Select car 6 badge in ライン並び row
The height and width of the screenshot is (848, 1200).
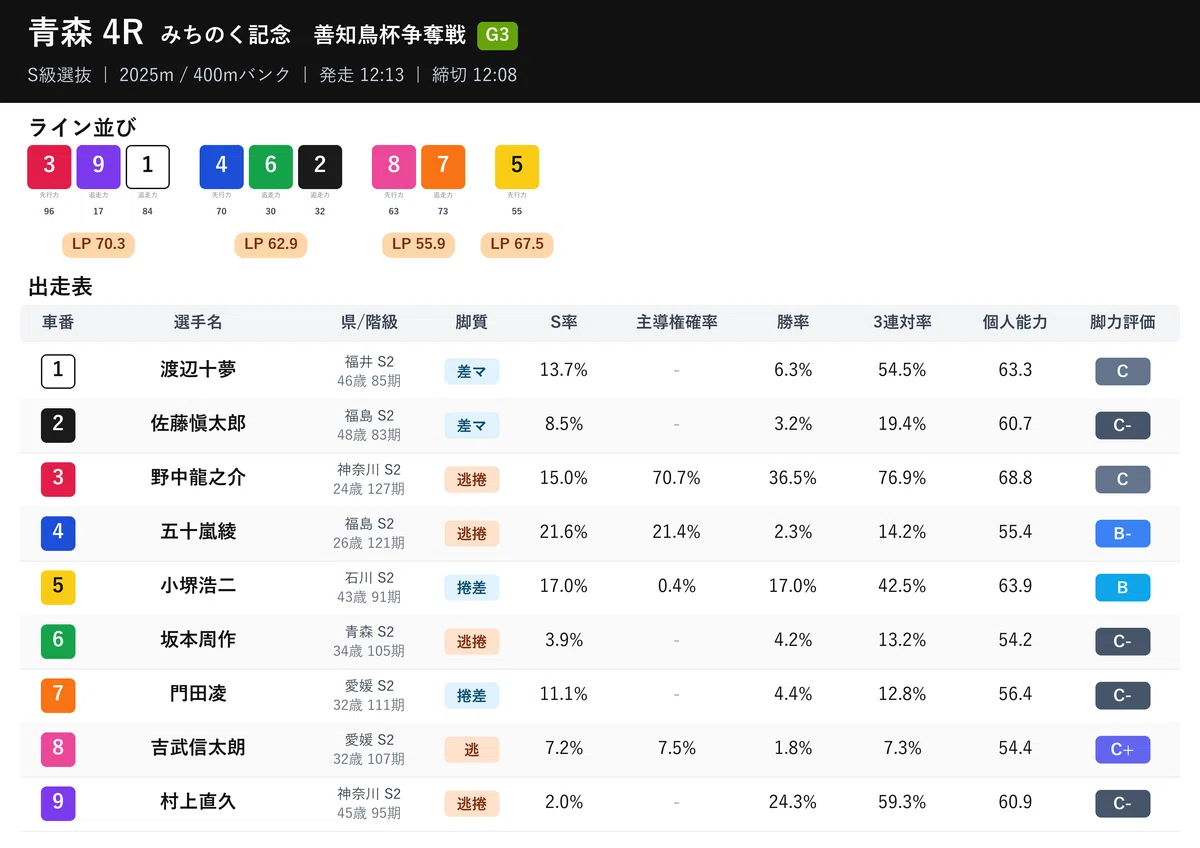(270, 167)
